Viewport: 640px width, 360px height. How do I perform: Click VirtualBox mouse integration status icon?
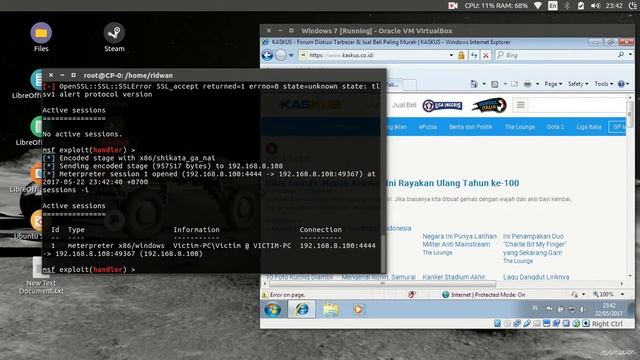coord(576,324)
